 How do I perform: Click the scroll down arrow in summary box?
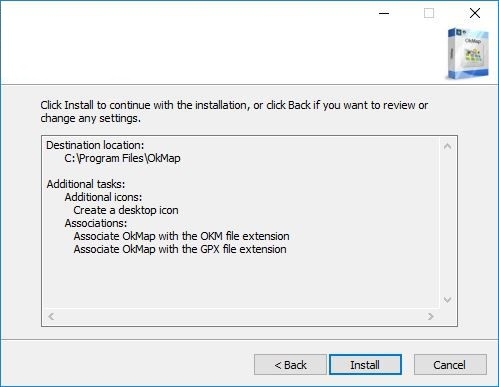click(448, 300)
